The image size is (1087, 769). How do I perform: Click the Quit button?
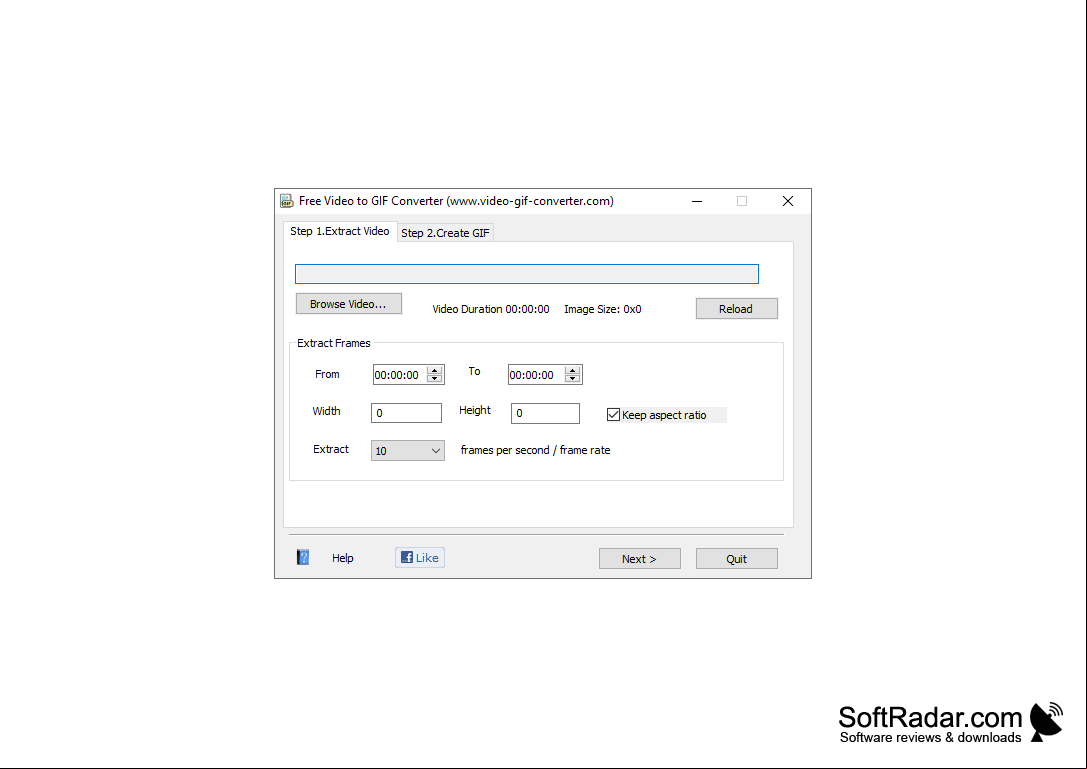736,559
